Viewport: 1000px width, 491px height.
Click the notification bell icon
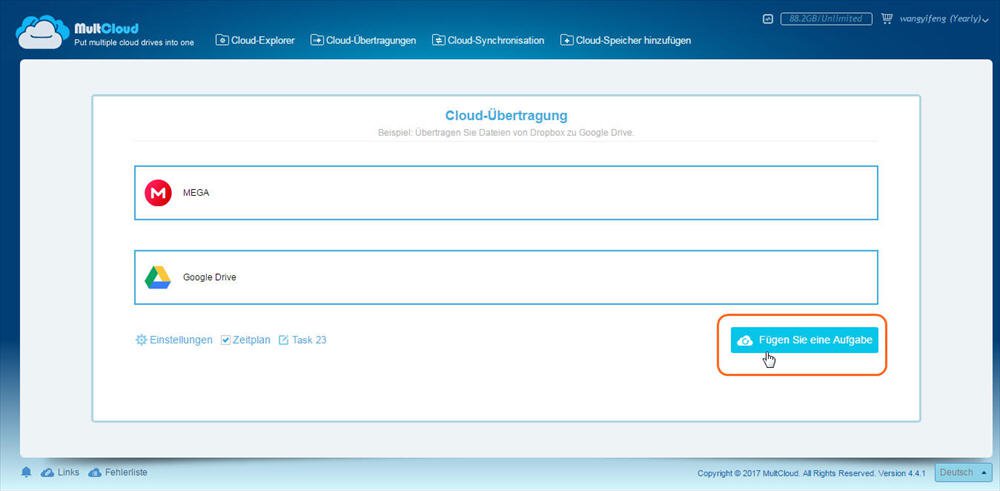(x=25, y=472)
